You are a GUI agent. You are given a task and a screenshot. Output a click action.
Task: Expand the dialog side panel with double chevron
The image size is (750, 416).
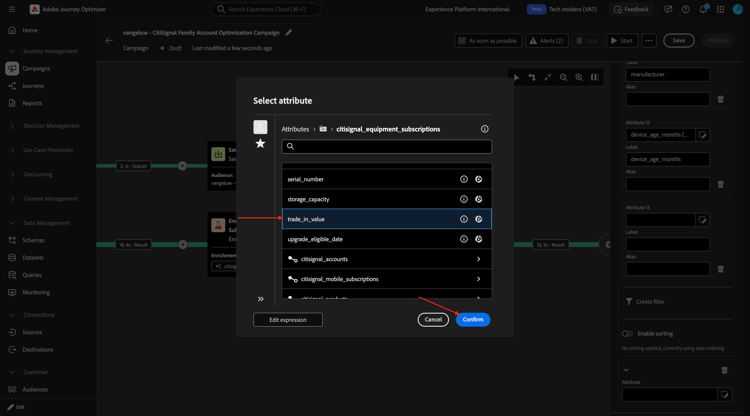click(261, 299)
